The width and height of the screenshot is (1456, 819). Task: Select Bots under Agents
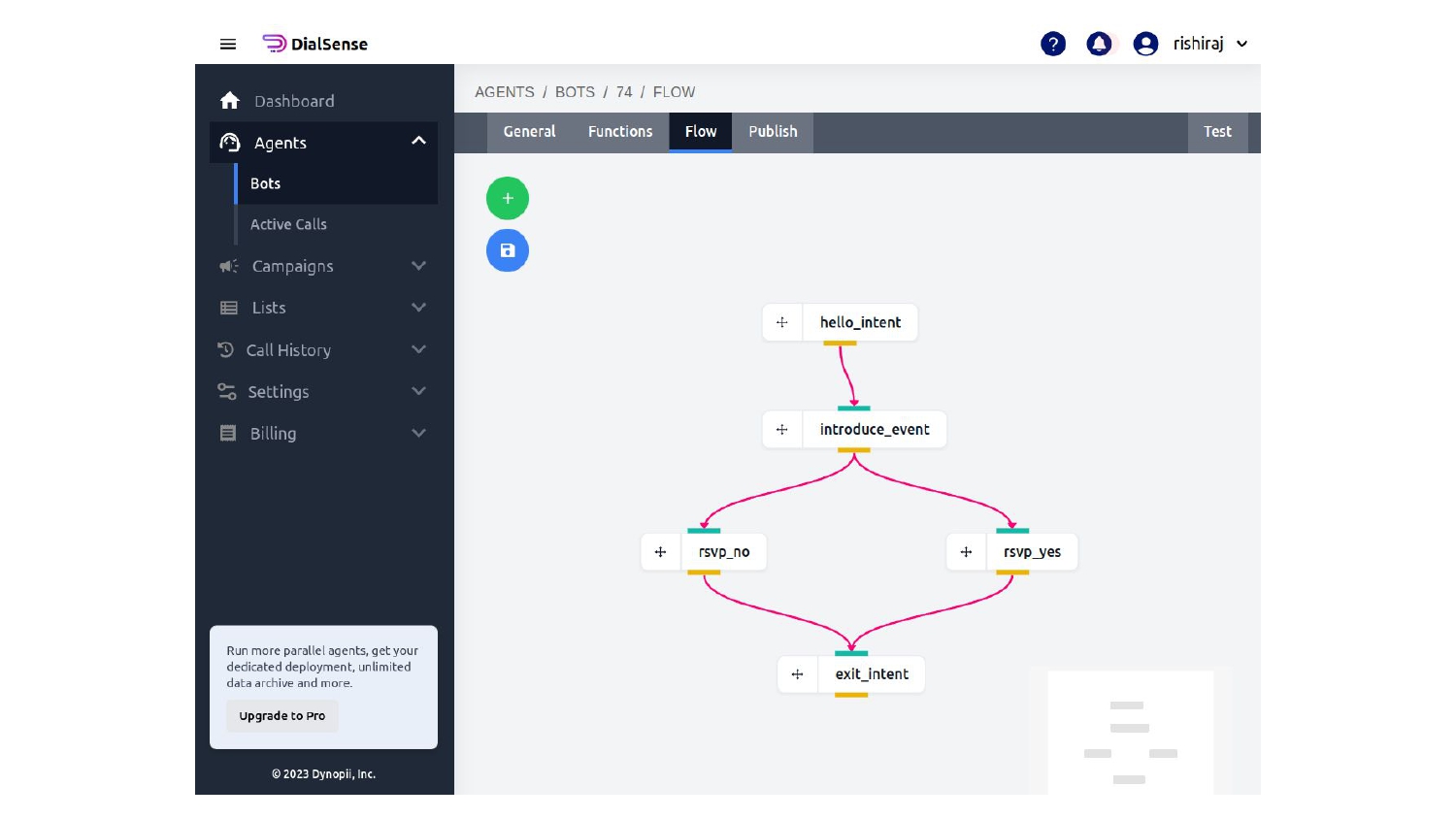(266, 183)
